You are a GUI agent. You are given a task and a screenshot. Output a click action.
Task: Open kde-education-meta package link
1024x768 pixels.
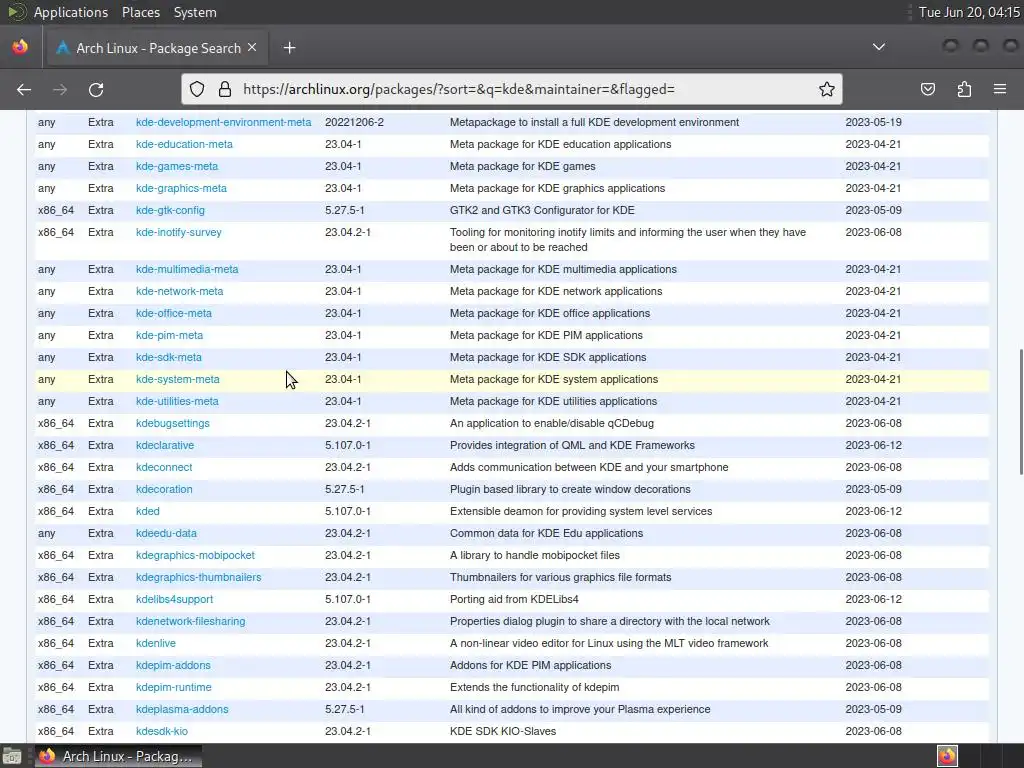pos(184,144)
